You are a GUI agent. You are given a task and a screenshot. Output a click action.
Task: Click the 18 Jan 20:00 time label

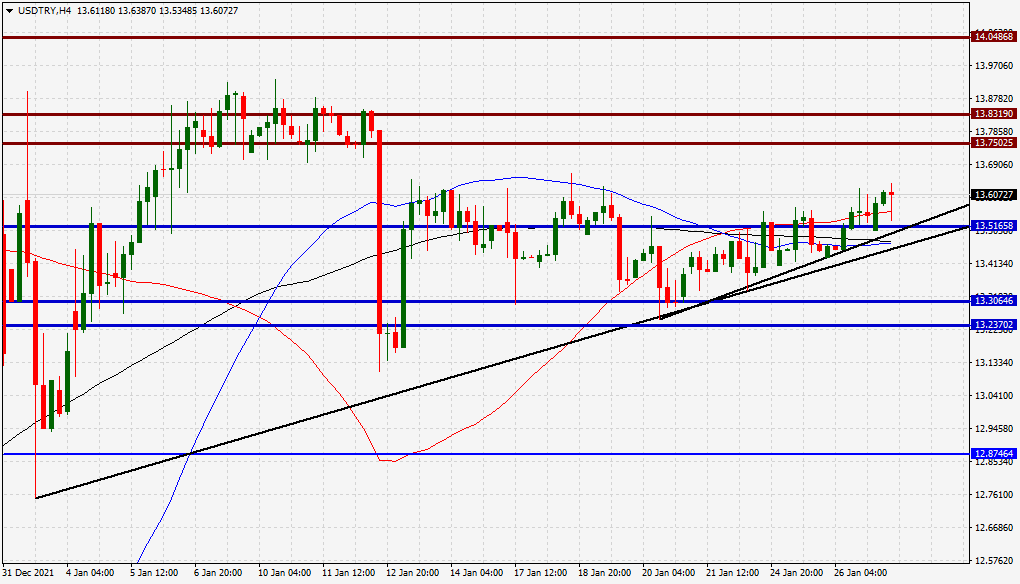(x=604, y=573)
